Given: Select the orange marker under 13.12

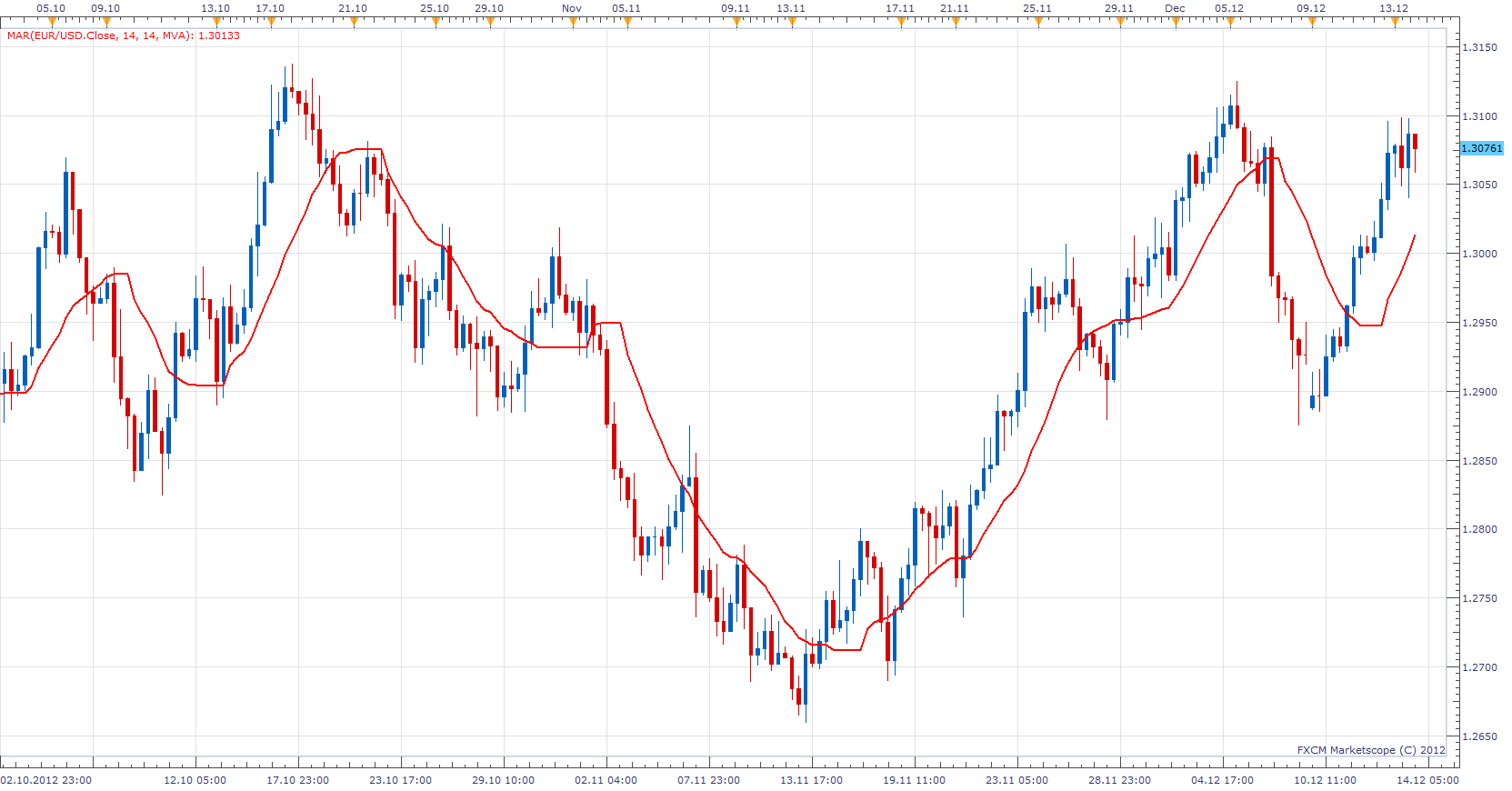Looking at the screenshot, I should 1395,22.
